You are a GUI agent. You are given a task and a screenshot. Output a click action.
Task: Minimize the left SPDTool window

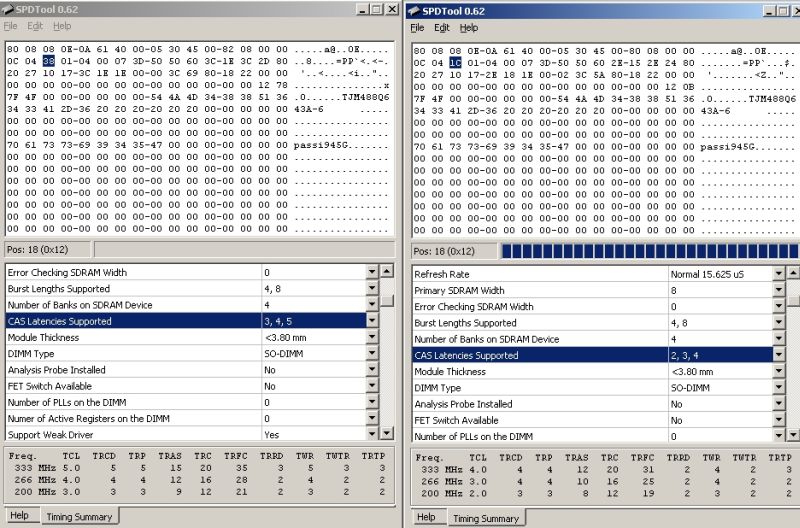[x=362, y=9]
